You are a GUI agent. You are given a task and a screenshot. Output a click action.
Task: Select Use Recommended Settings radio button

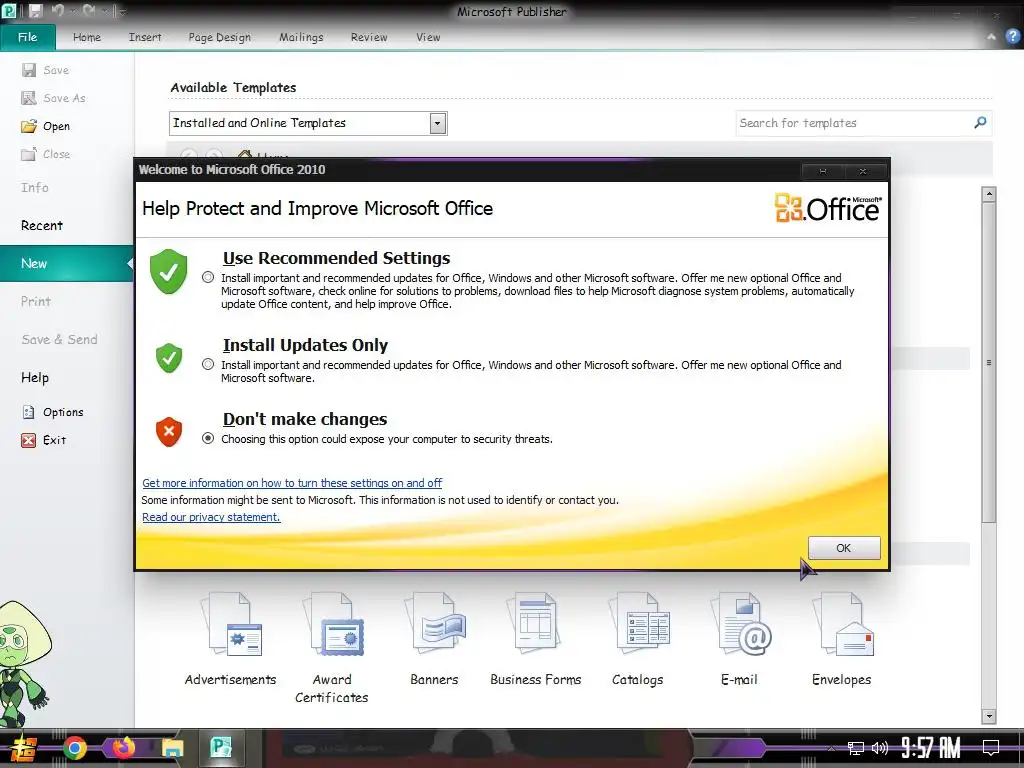pos(208,278)
